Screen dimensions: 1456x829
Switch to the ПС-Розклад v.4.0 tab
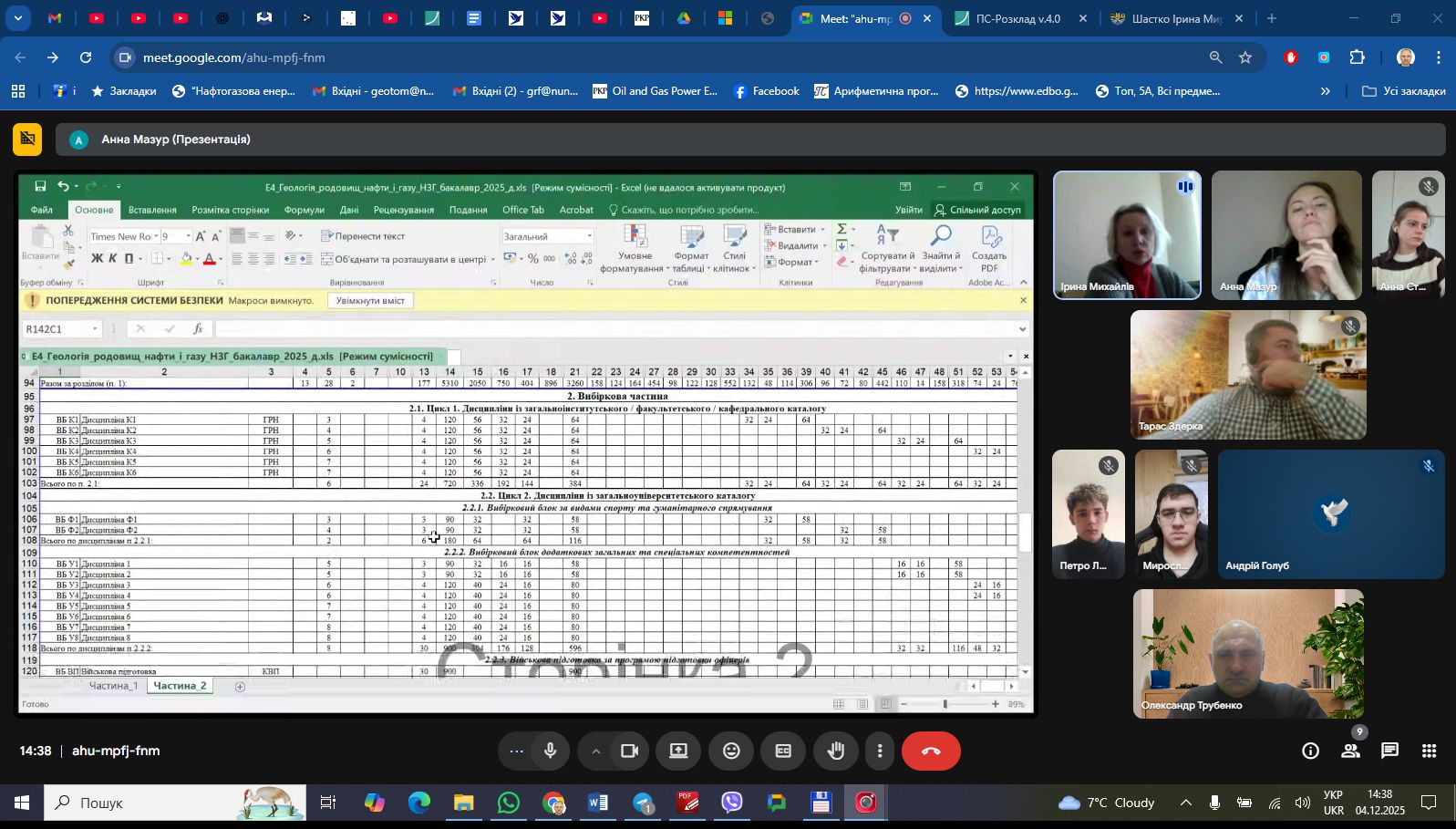click(x=1017, y=18)
